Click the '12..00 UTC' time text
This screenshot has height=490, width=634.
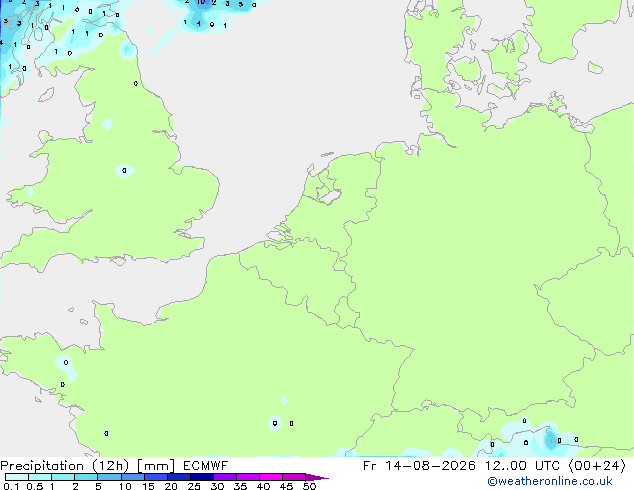pyautogui.click(x=525, y=466)
